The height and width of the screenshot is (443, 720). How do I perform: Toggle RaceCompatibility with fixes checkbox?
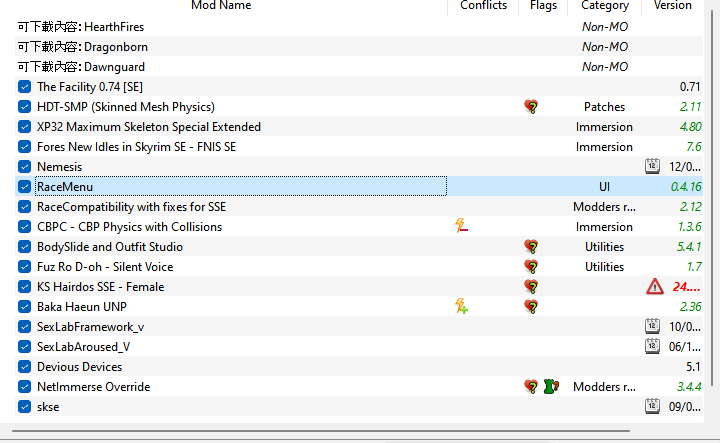[x=24, y=207]
